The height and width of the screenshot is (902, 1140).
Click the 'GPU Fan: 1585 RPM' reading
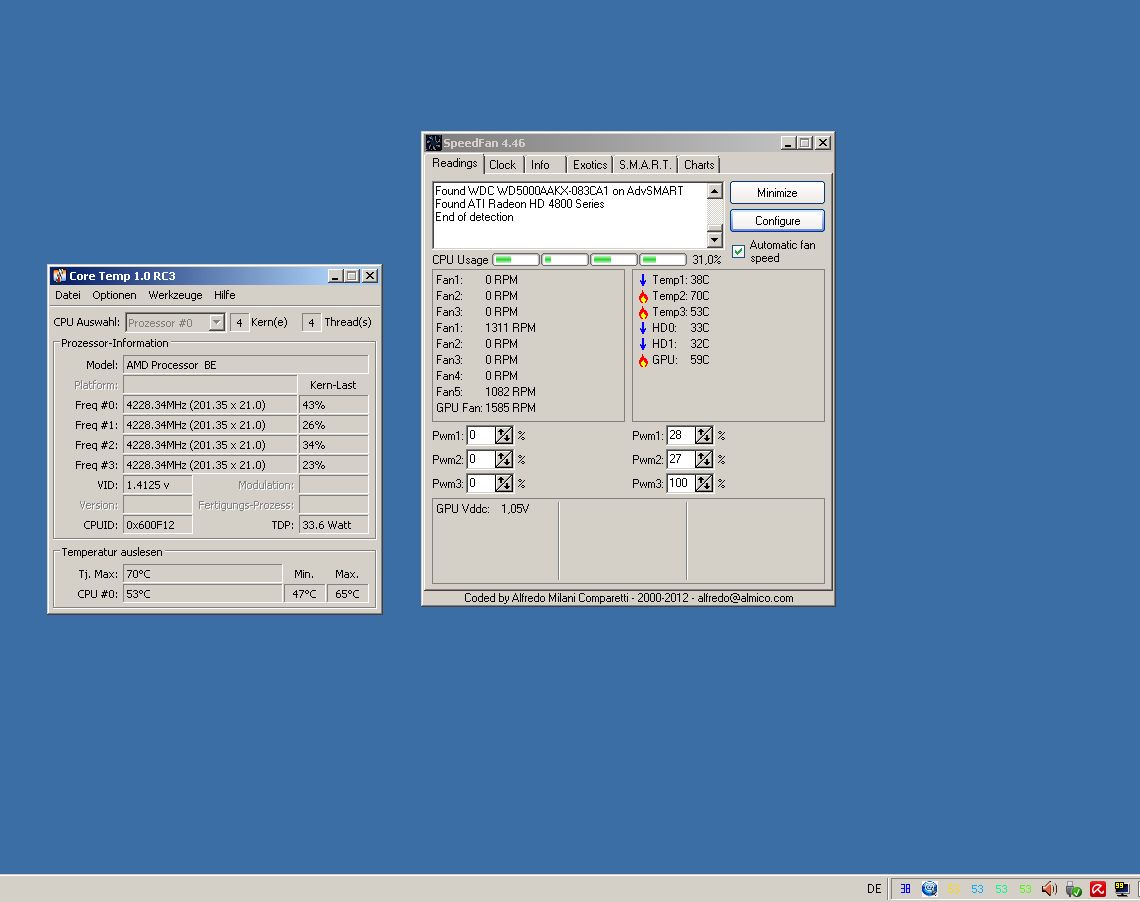pos(486,408)
